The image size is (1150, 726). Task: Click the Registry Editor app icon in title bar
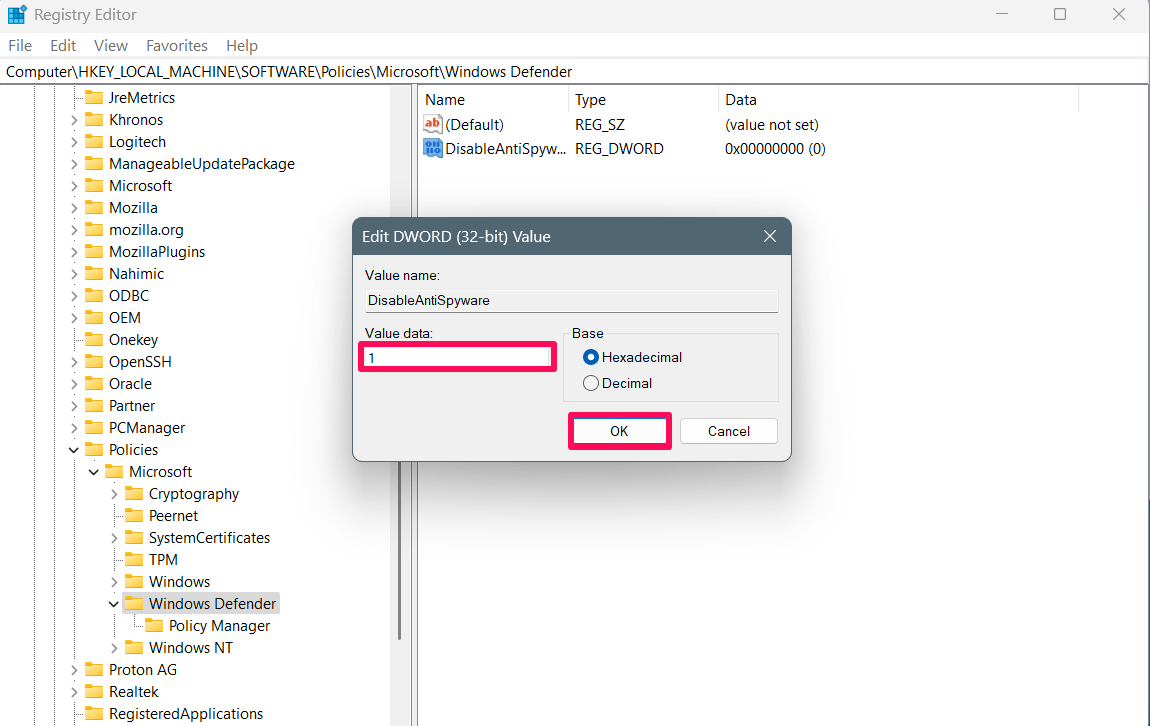coord(17,15)
